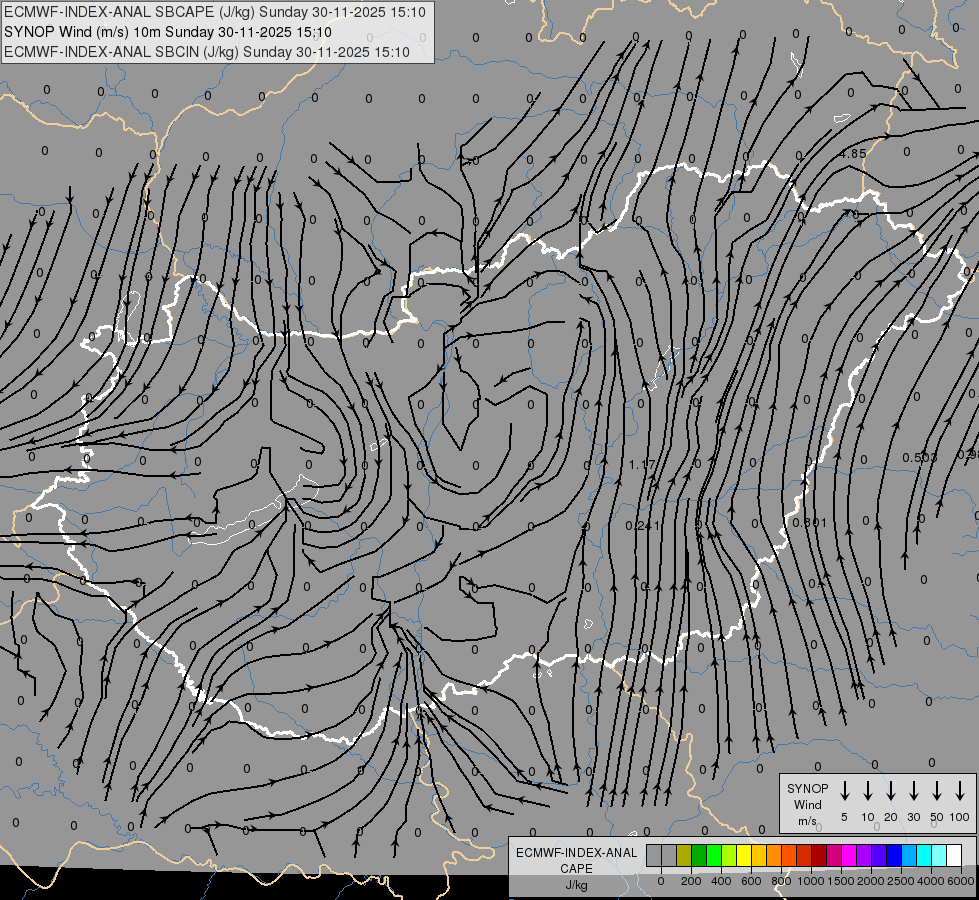Click the 6000 tick label on color bar

(x=961, y=881)
